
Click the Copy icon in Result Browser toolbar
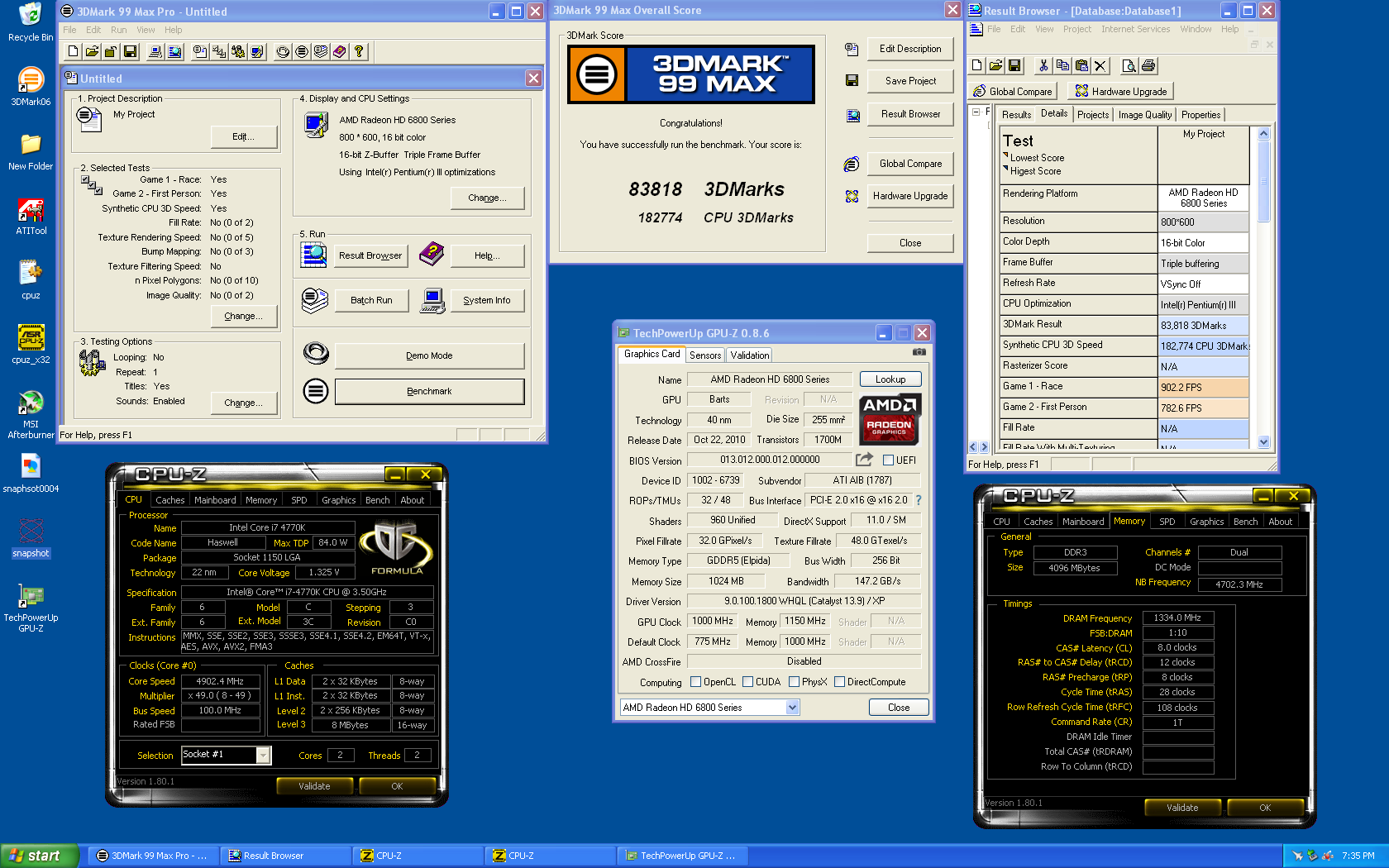point(1062,65)
